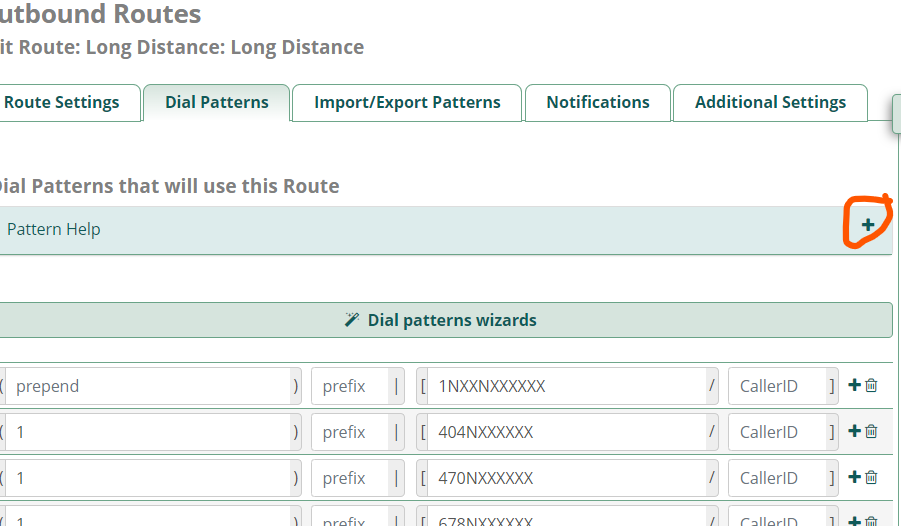Viewport: 901px width, 526px height.
Task: Click the 1NXXNXXXXXX match pattern field
Action: (567, 386)
